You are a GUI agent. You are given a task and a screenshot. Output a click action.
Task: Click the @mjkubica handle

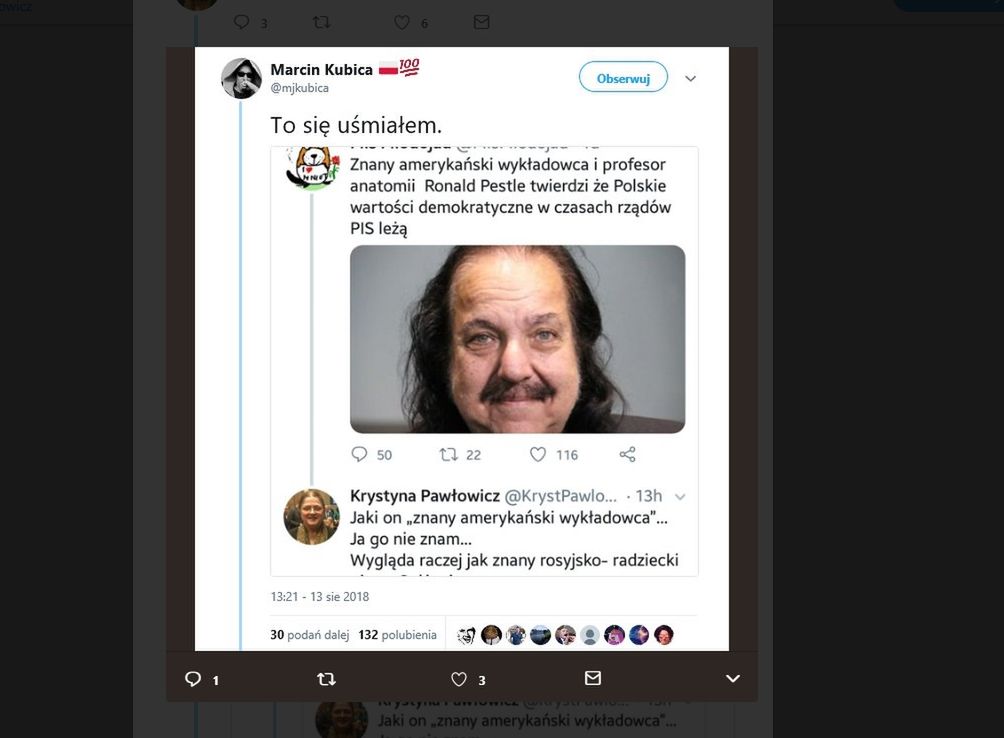pyautogui.click(x=300, y=88)
